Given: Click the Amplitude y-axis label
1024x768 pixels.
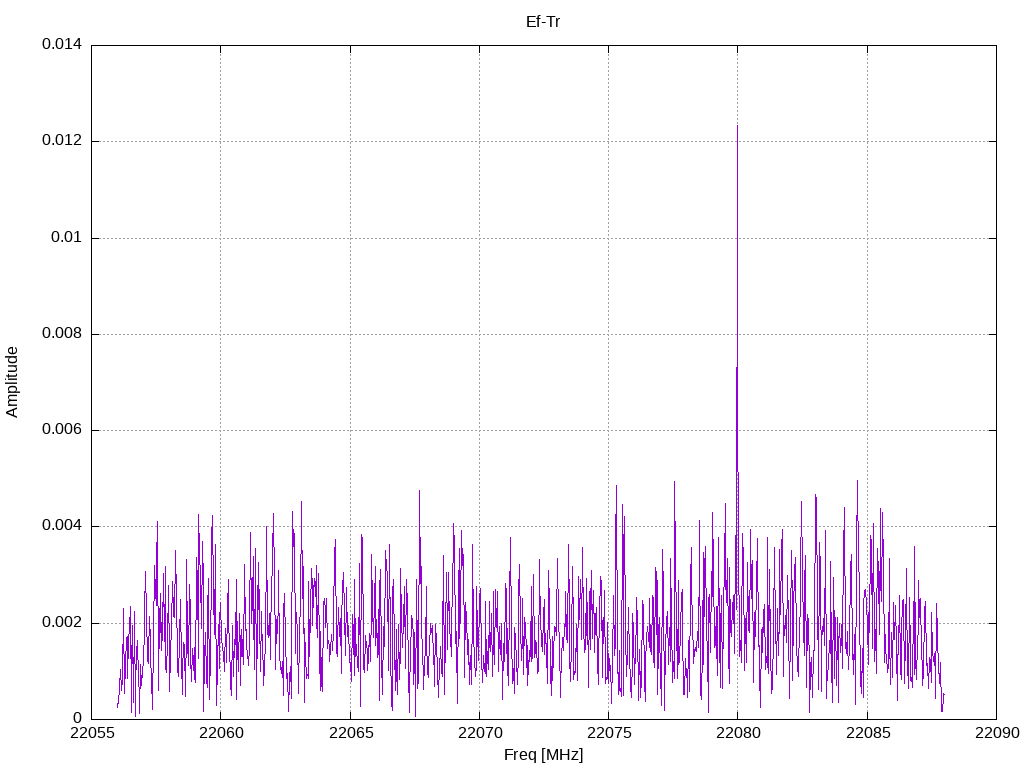Looking at the screenshot, I should pos(12,382).
